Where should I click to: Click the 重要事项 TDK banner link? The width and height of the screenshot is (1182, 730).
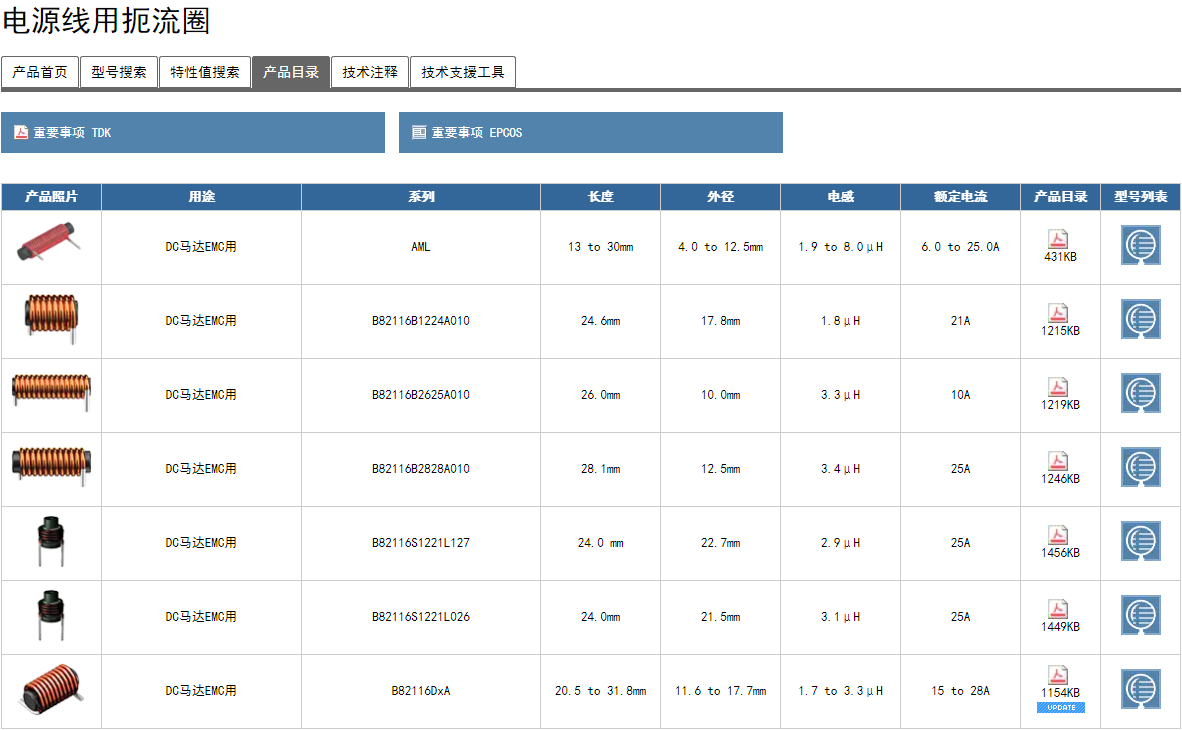pyautogui.click(x=192, y=132)
